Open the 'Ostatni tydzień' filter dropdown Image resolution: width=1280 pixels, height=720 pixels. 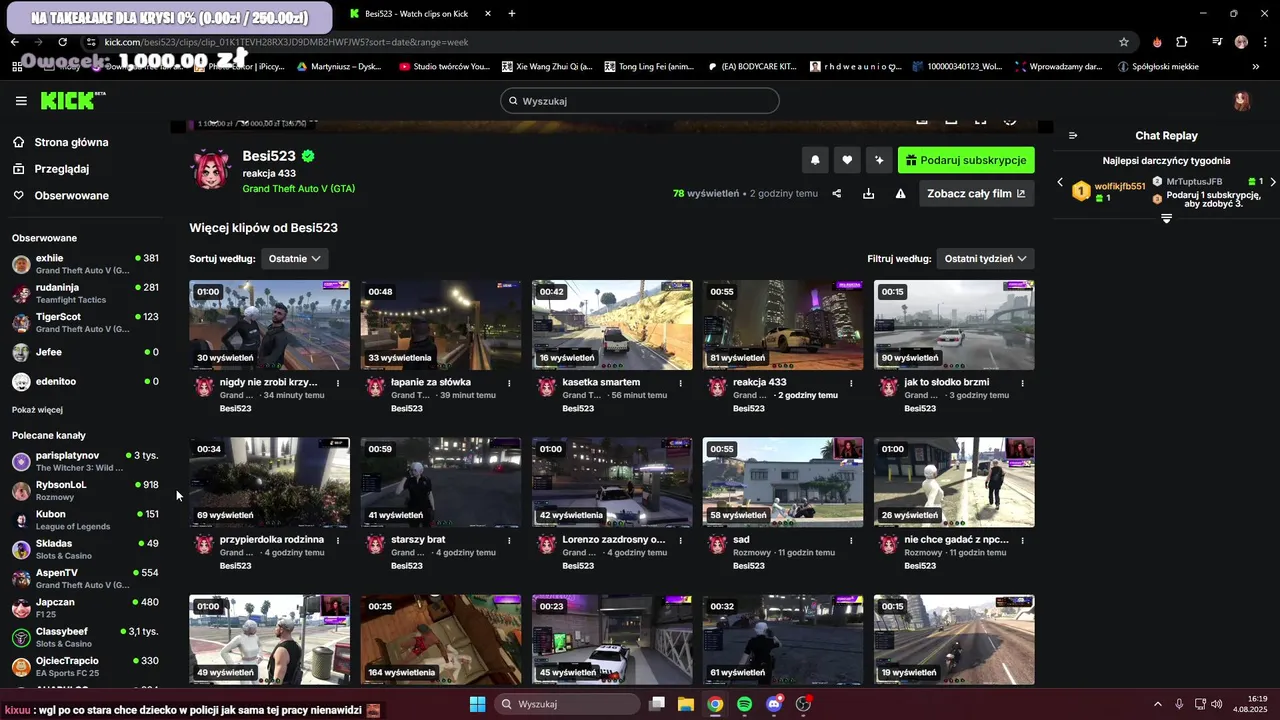(x=986, y=258)
